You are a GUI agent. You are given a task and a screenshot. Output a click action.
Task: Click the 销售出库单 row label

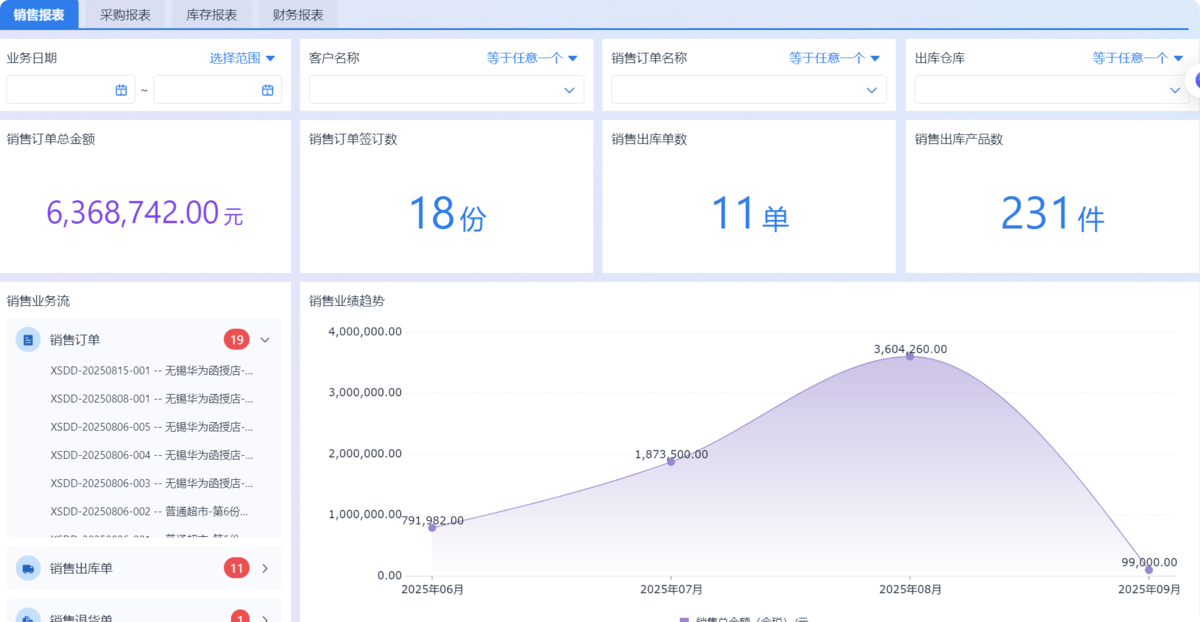point(81,568)
